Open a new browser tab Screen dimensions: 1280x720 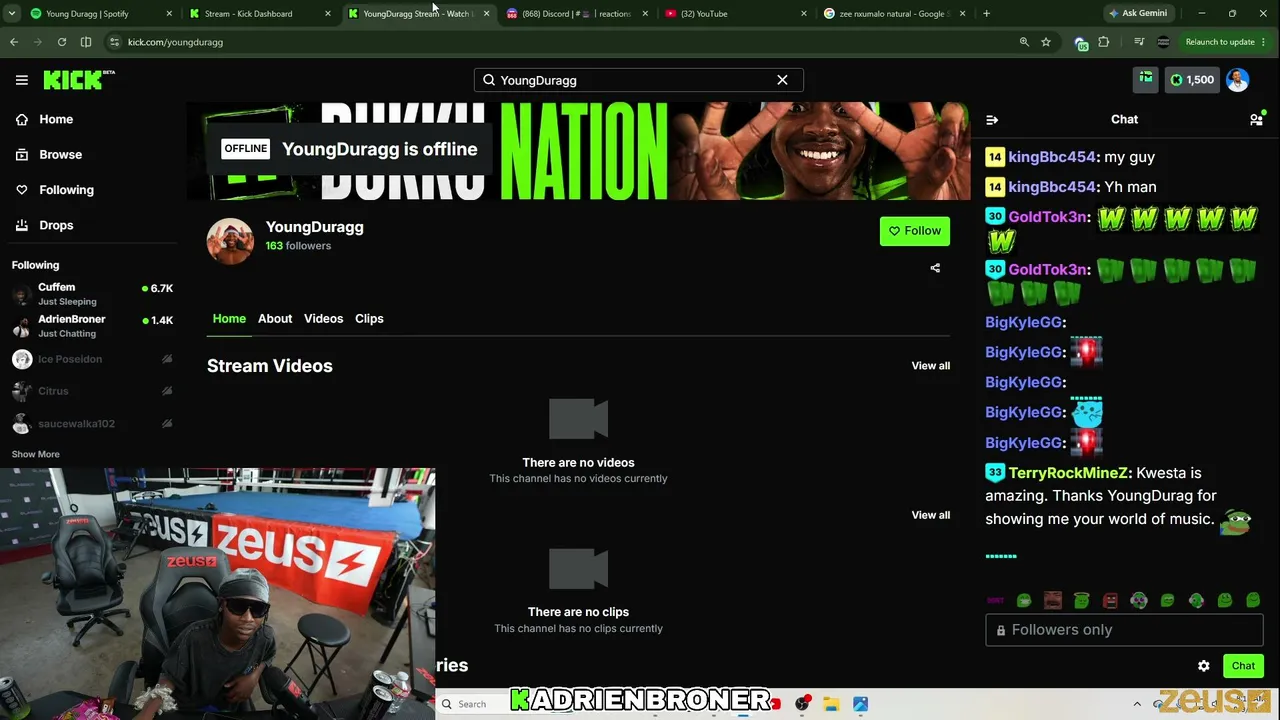pos(986,14)
